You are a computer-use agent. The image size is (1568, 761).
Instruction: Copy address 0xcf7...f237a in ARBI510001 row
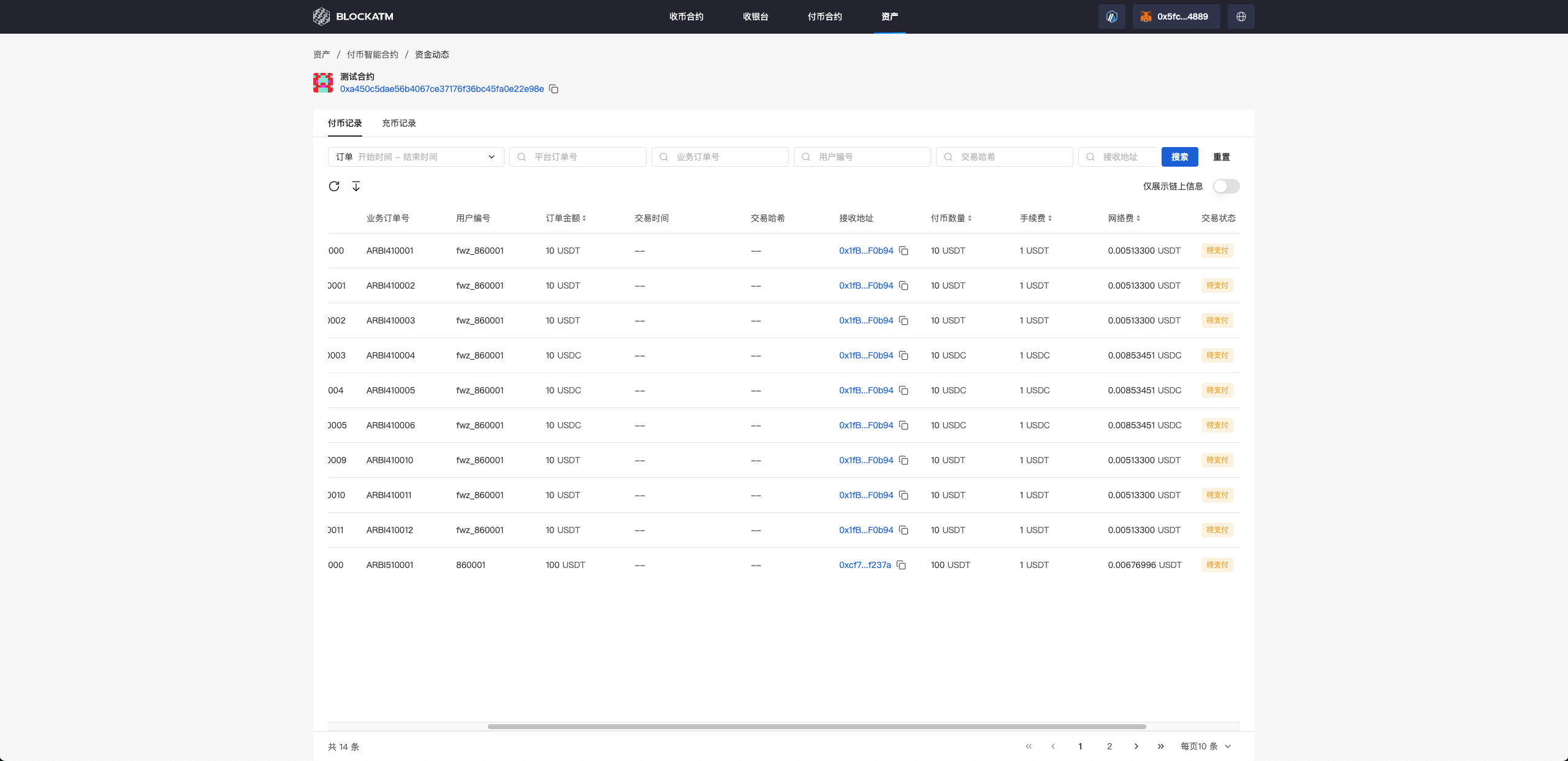pyautogui.click(x=901, y=566)
